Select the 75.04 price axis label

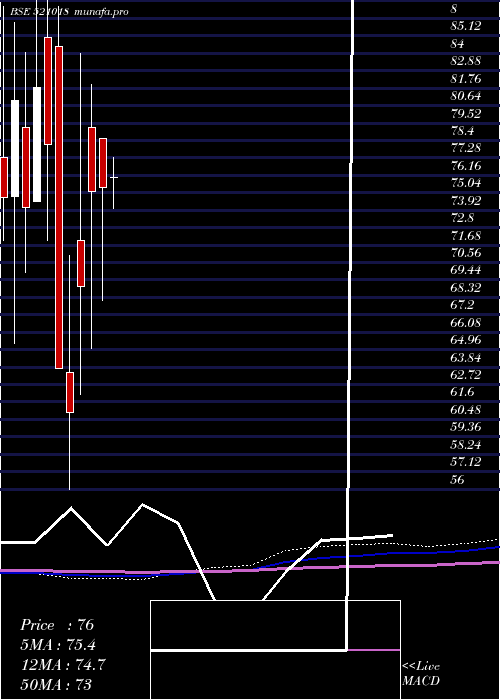point(466,183)
